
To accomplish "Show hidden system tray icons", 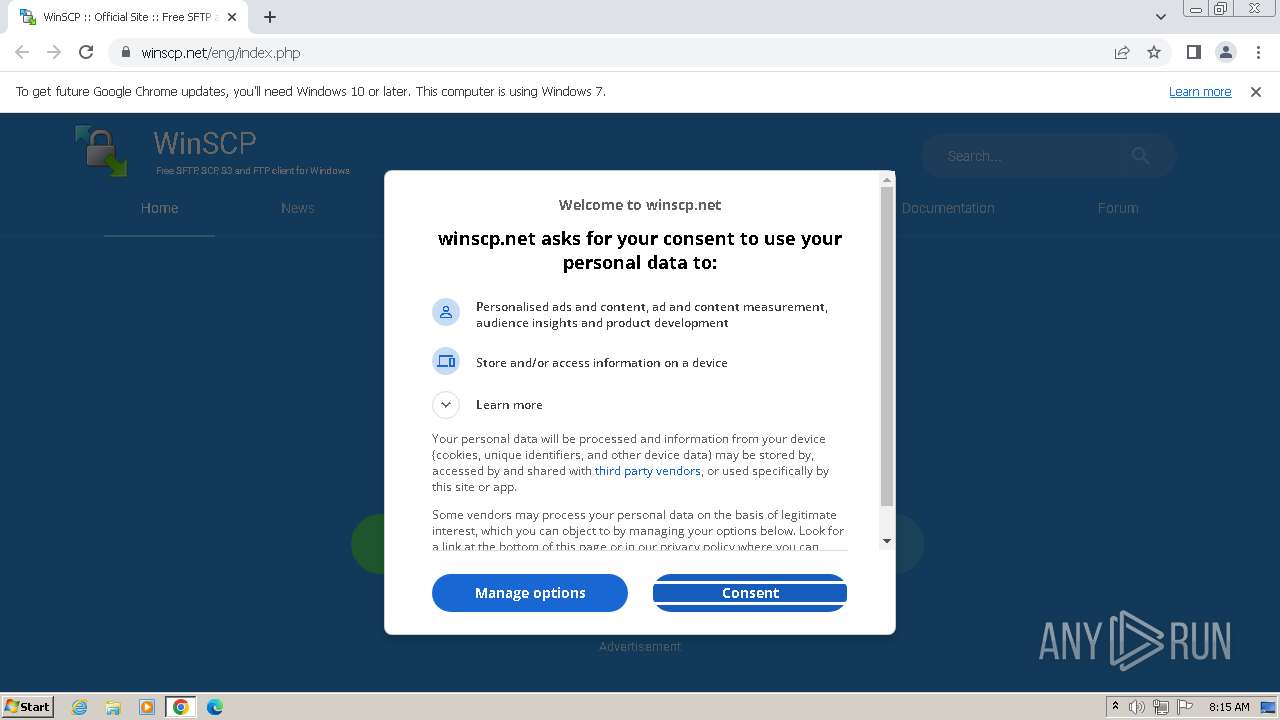I will coord(1115,707).
